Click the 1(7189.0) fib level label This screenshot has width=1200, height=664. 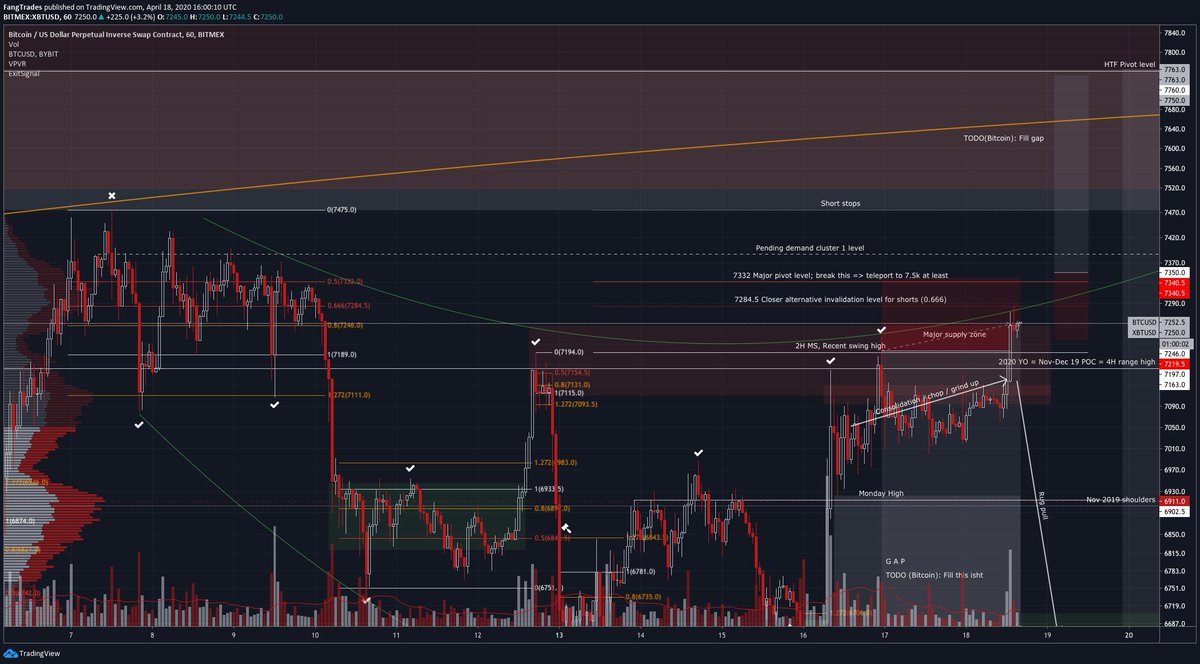[x=341, y=354]
